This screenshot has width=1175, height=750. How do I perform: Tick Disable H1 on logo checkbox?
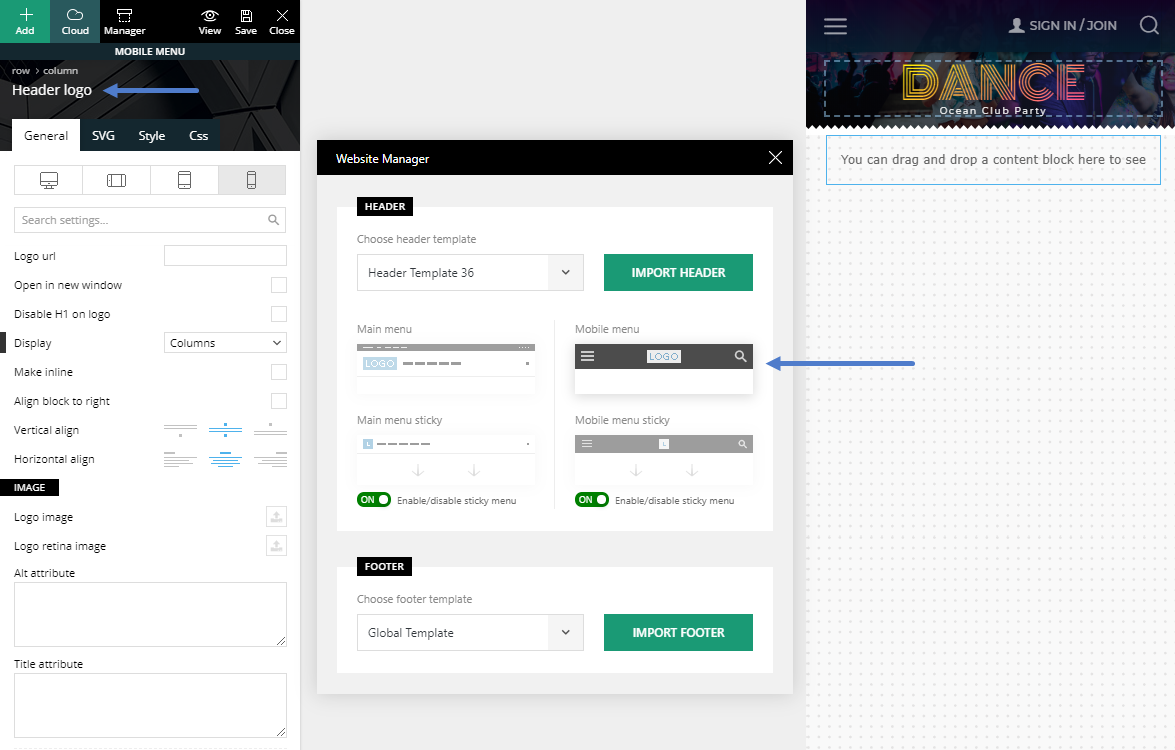[279, 314]
